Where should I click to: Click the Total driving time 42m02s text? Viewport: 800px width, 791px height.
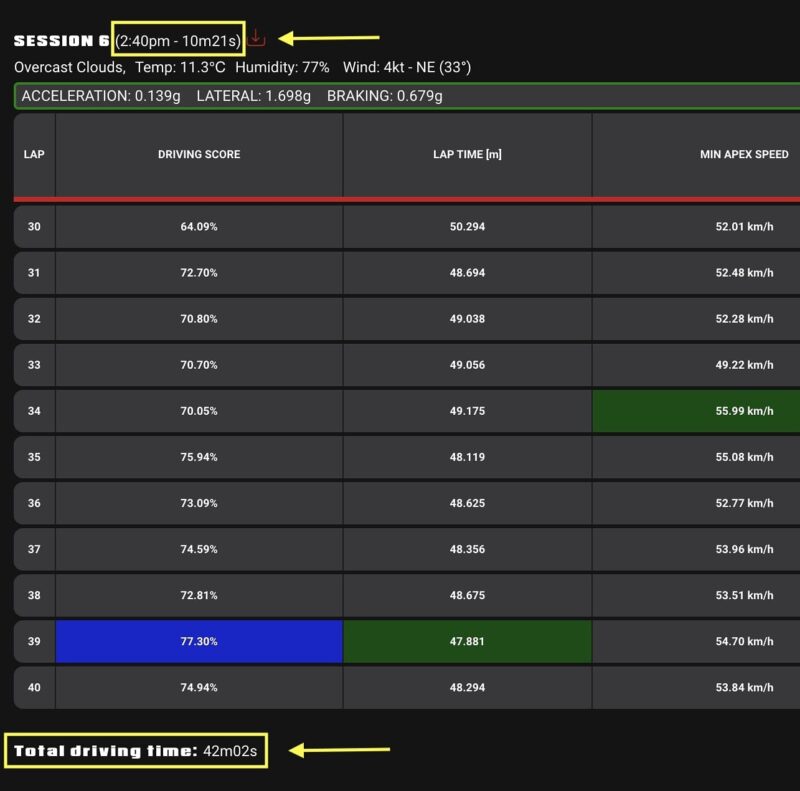point(135,751)
